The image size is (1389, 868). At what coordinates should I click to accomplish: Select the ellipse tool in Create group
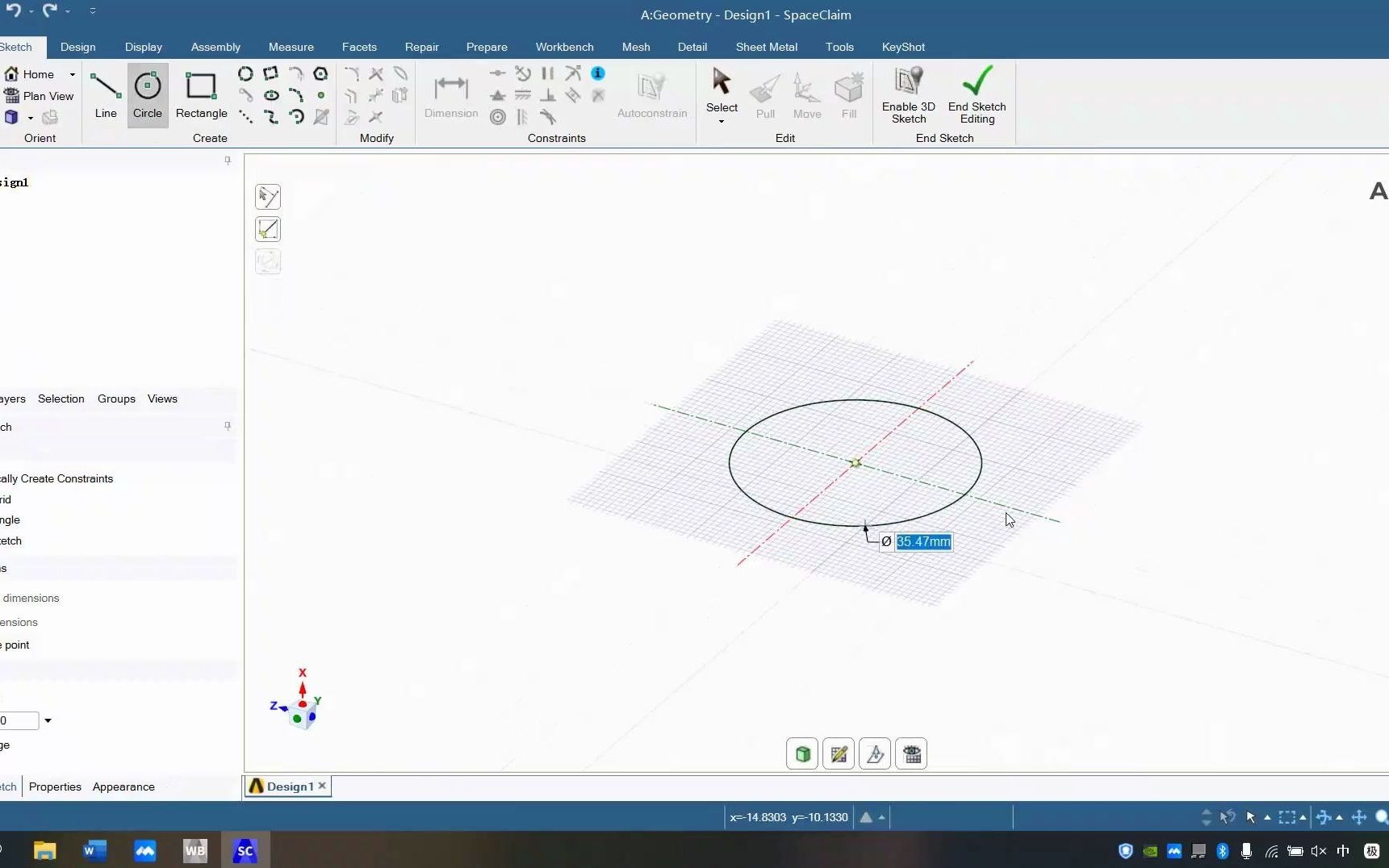[271, 95]
